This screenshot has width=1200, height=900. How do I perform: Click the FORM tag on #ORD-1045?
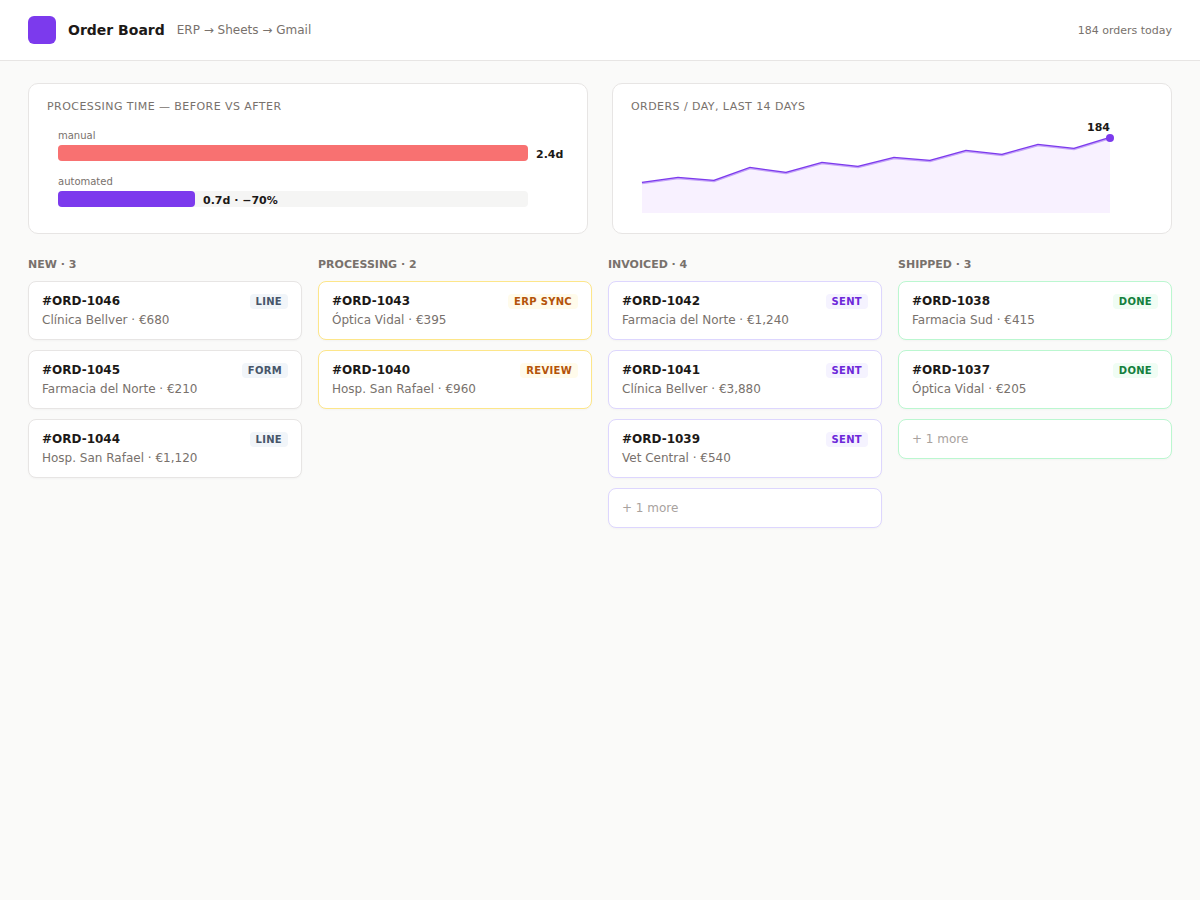(x=265, y=370)
